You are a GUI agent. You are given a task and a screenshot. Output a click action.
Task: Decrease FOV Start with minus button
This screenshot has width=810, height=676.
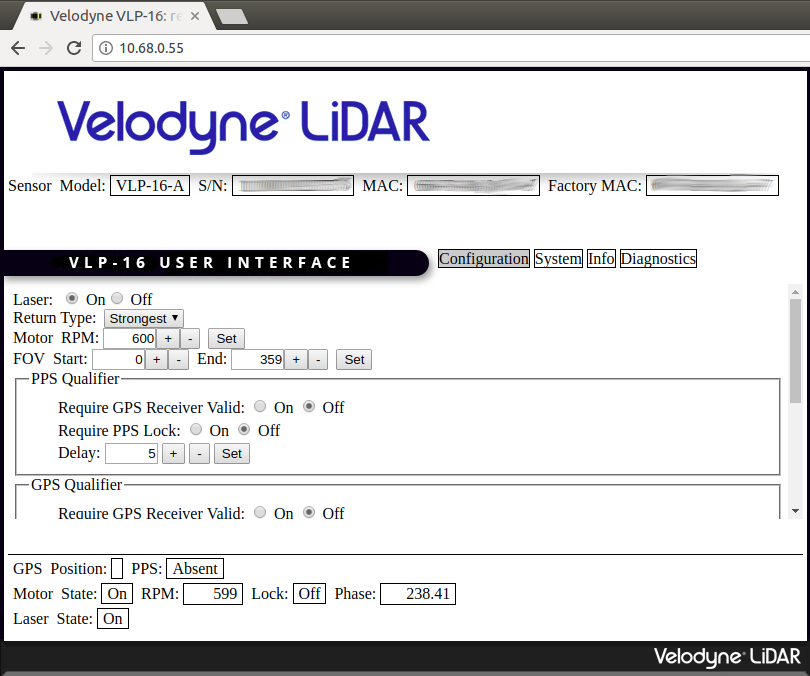179,359
